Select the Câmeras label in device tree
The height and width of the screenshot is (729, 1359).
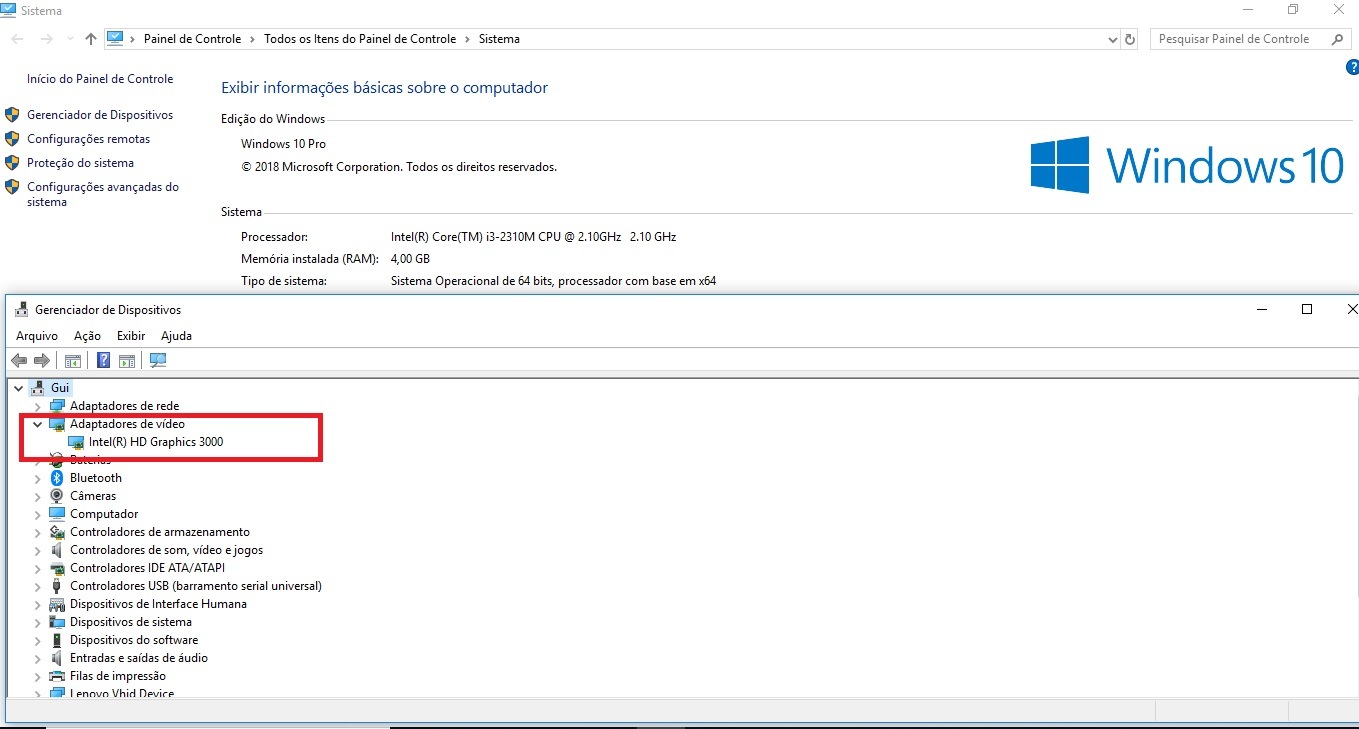(93, 496)
